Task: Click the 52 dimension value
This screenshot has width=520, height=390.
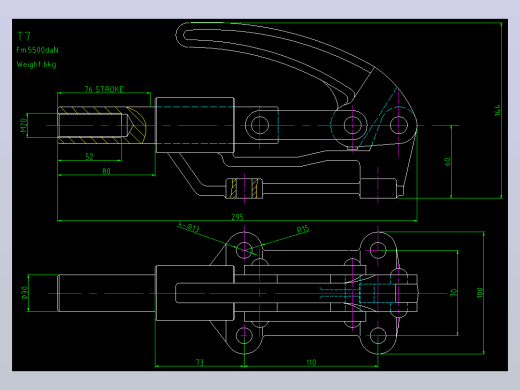Action: (x=89, y=156)
